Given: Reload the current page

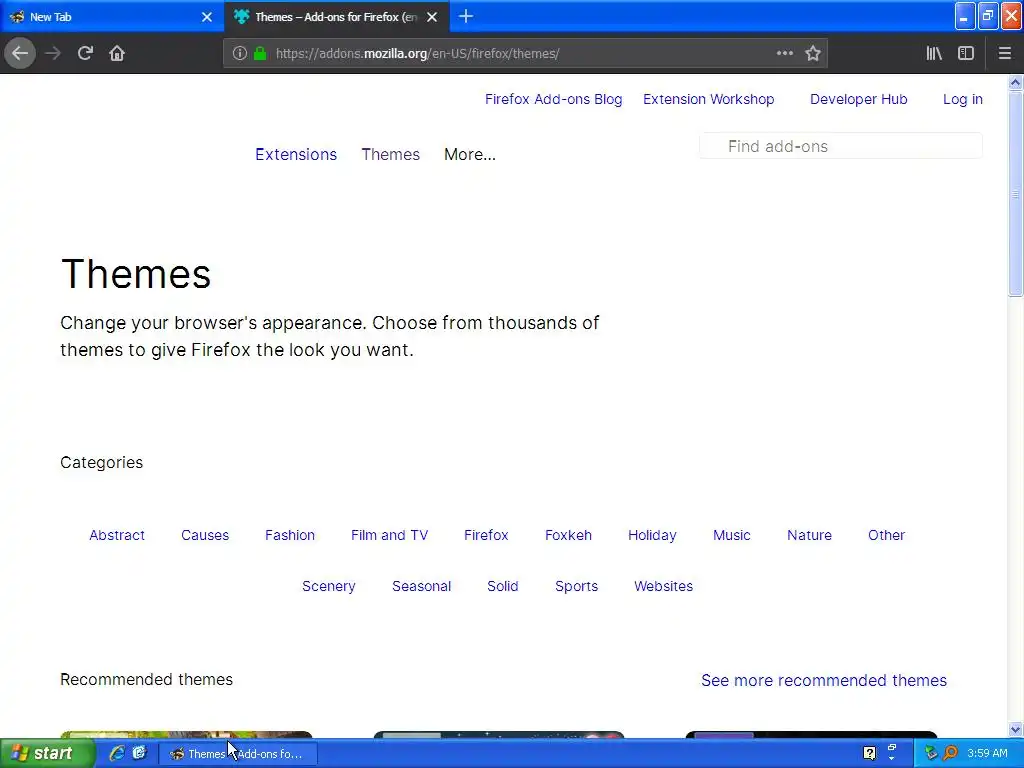Looking at the screenshot, I should (x=85, y=53).
